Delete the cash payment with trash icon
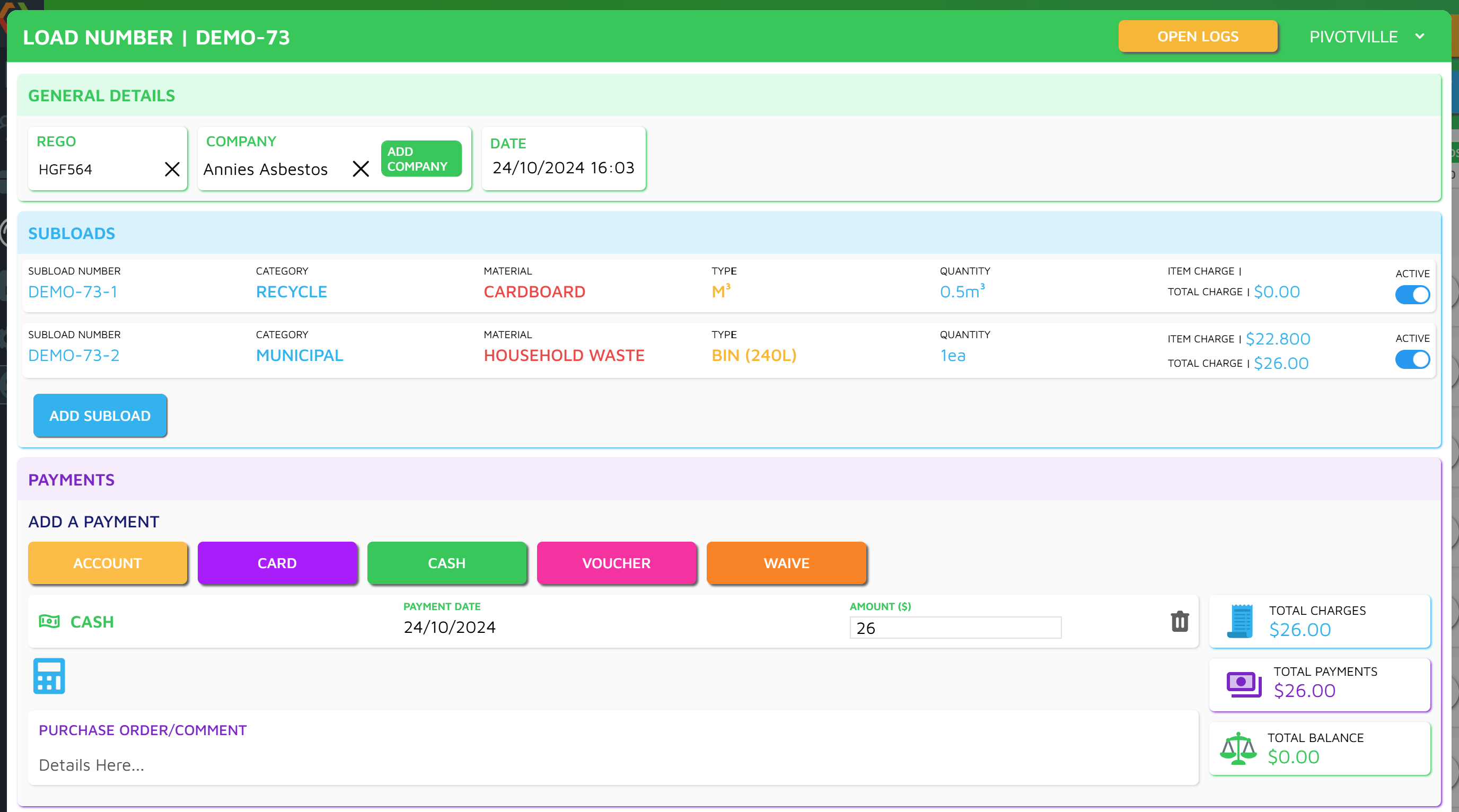 pos(1179,621)
